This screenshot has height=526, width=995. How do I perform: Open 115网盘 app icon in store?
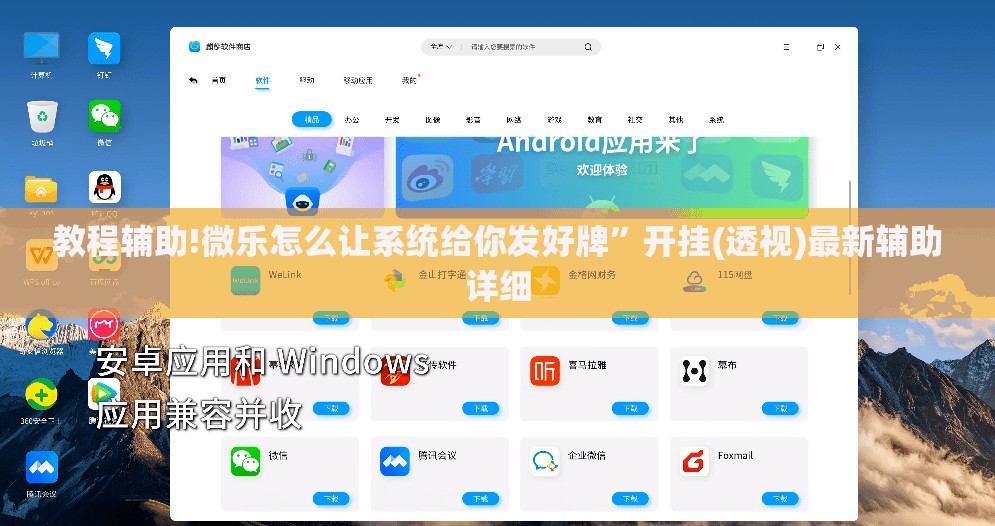pos(694,280)
